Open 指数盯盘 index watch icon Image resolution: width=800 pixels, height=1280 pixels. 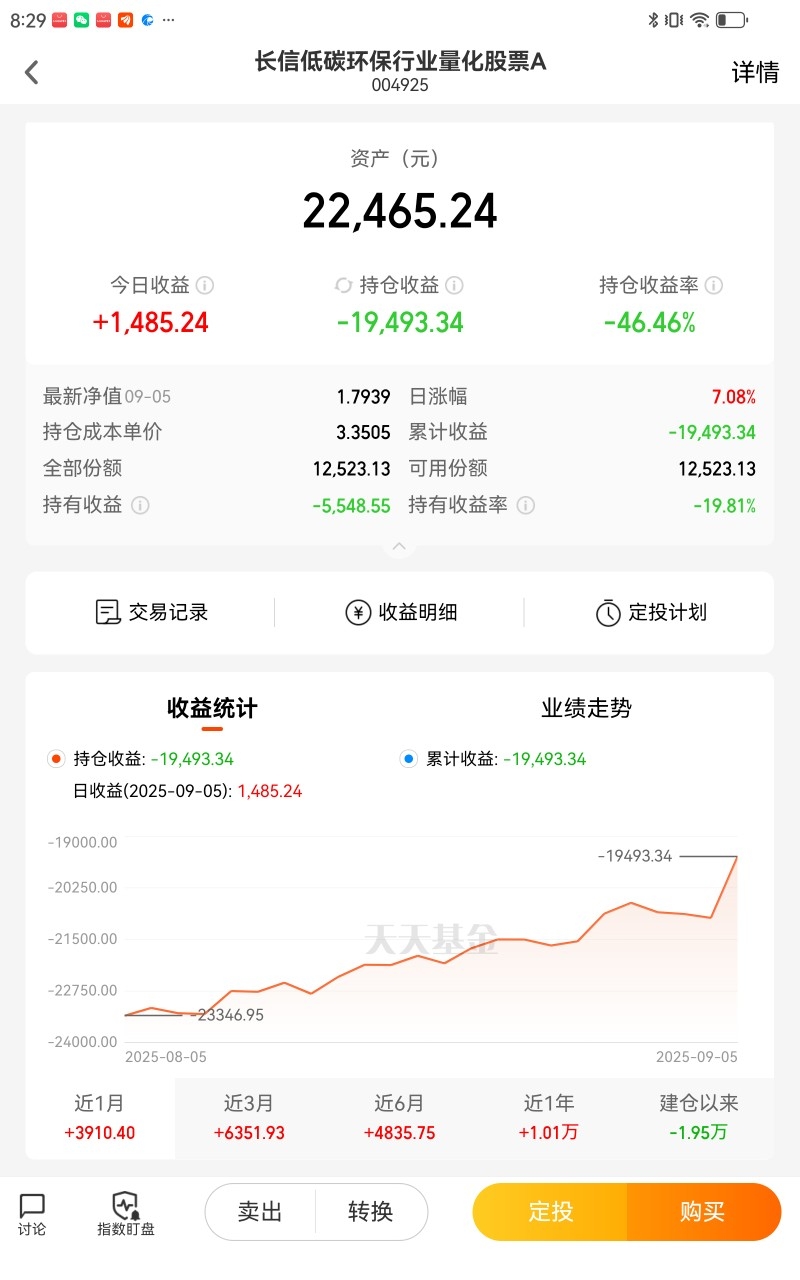(126, 1214)
